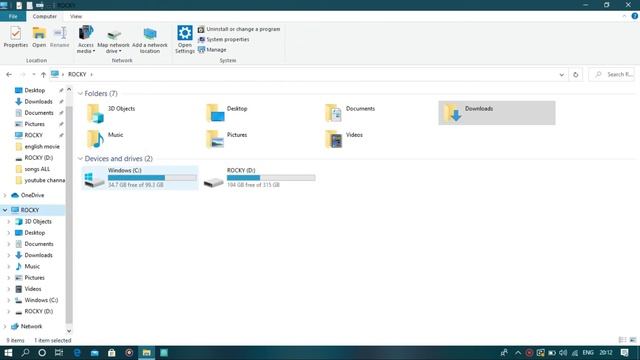Select the Downloads folder in main pane

point(497,113)
